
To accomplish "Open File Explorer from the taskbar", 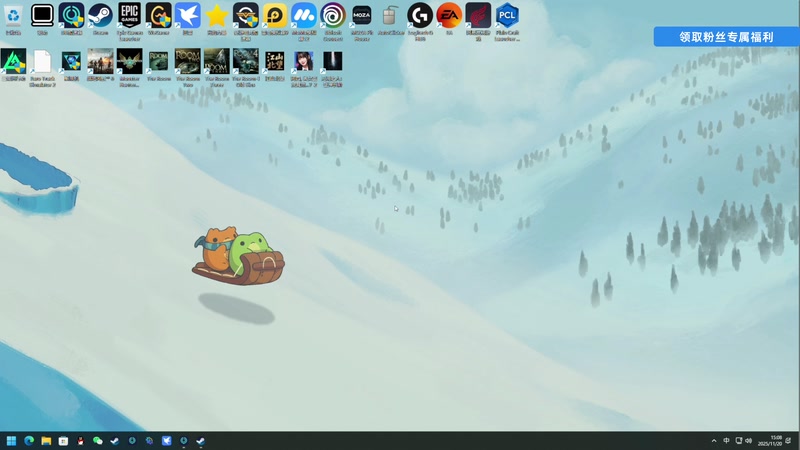I will (46, 441).
